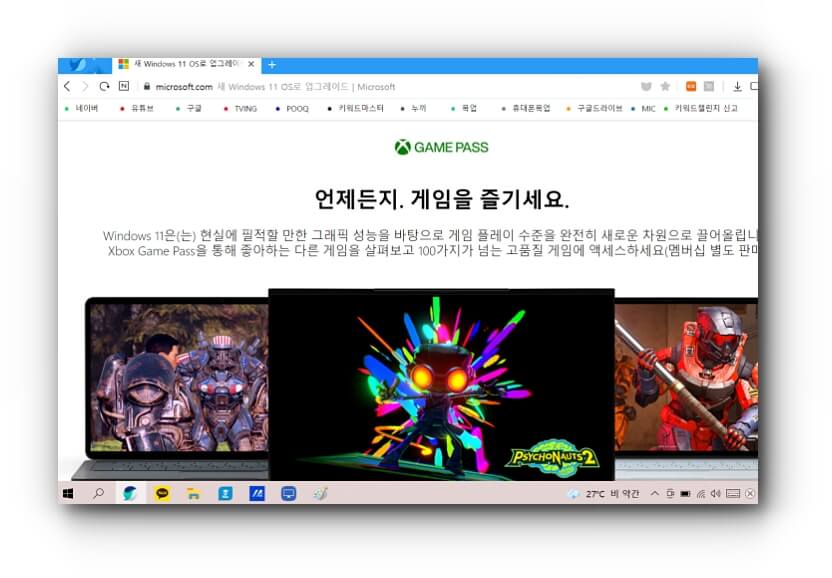The height and width of the screenshot is (578, 832).
Task: Click the red Halo Spartan laptop image
Action: [x=686, y=377]
